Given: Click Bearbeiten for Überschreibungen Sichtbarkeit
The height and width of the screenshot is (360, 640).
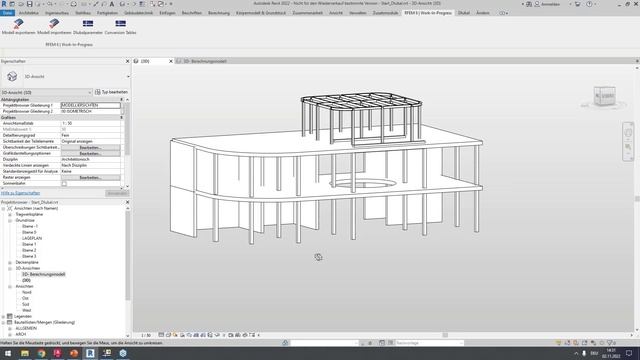Looking at the screenshot, I should (91, 147).
